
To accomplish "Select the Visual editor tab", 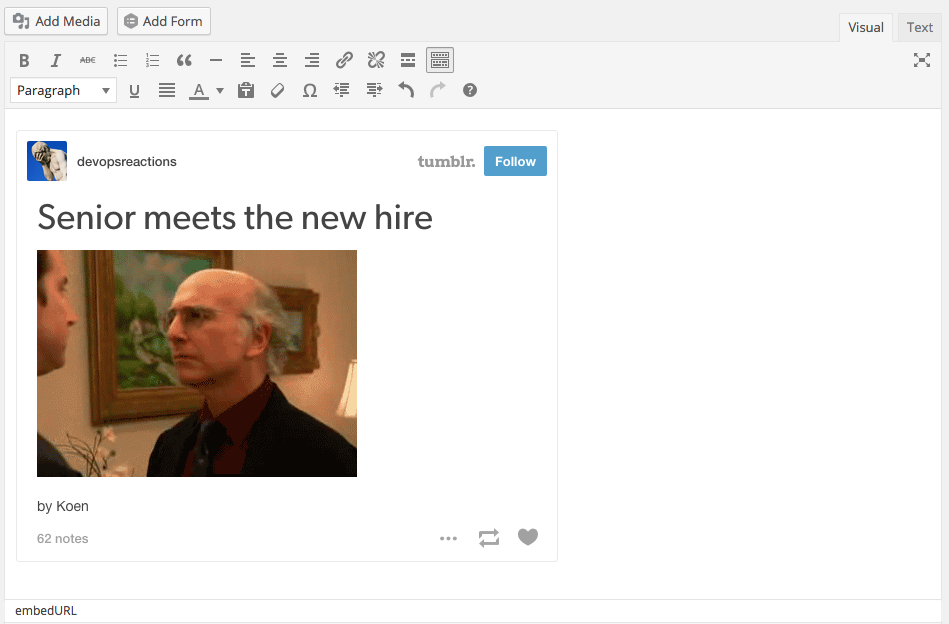I will coord(866,27).
